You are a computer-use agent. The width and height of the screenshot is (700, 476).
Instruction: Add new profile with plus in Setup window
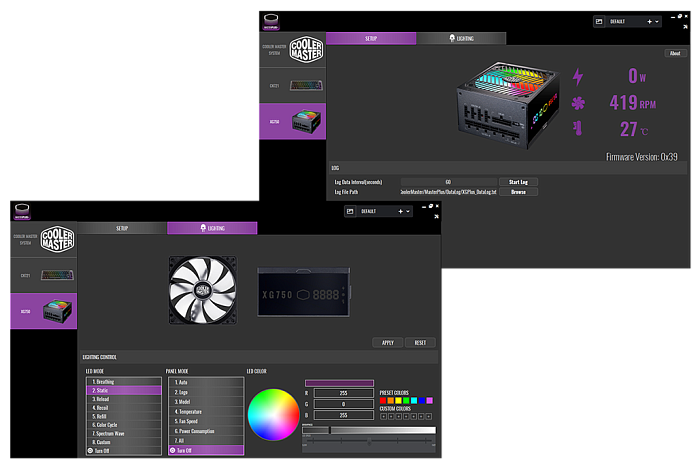coord(650,21)
